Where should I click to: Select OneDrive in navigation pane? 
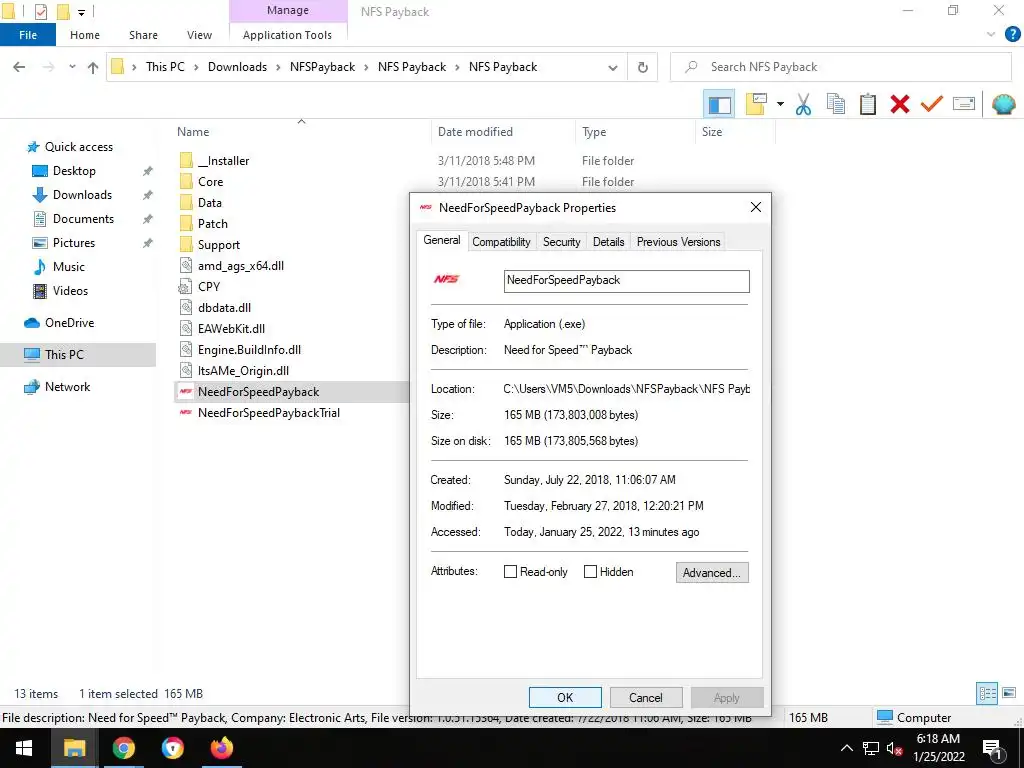(x=69, y=323)
